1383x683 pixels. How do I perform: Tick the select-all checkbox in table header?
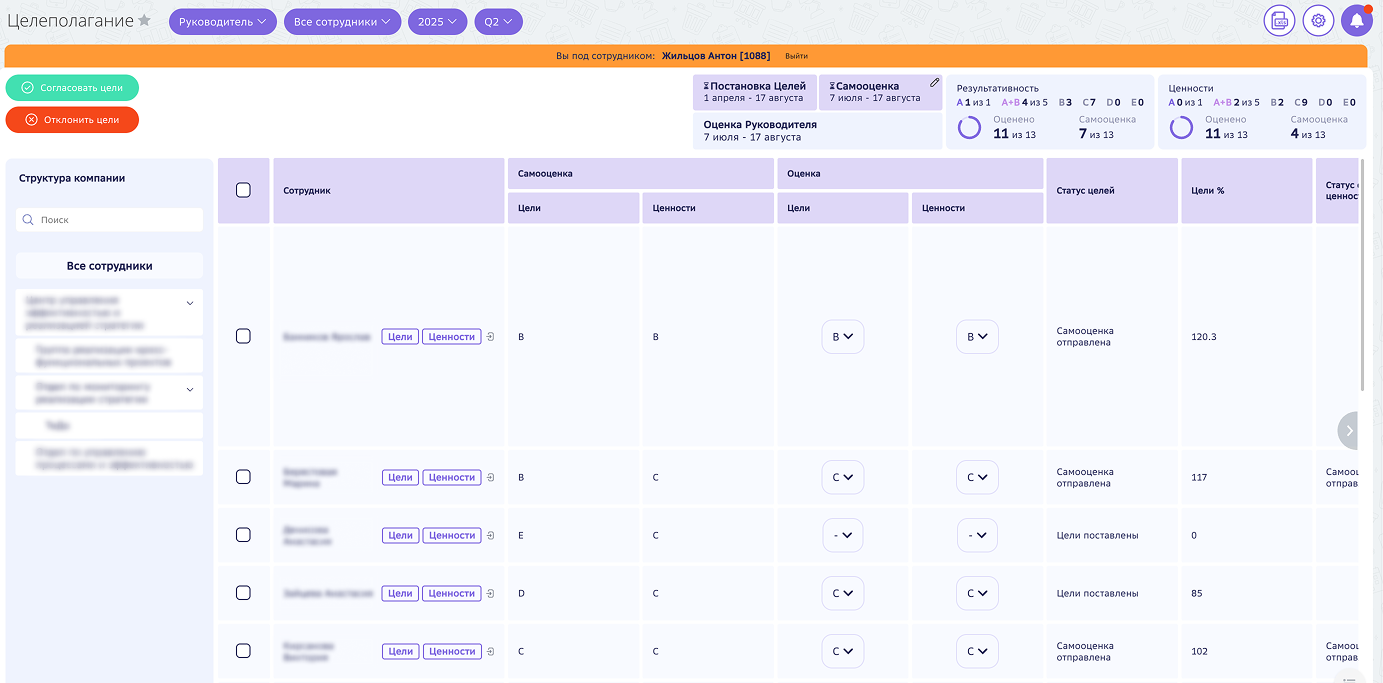pyautogui.click(x=243, y=190)
